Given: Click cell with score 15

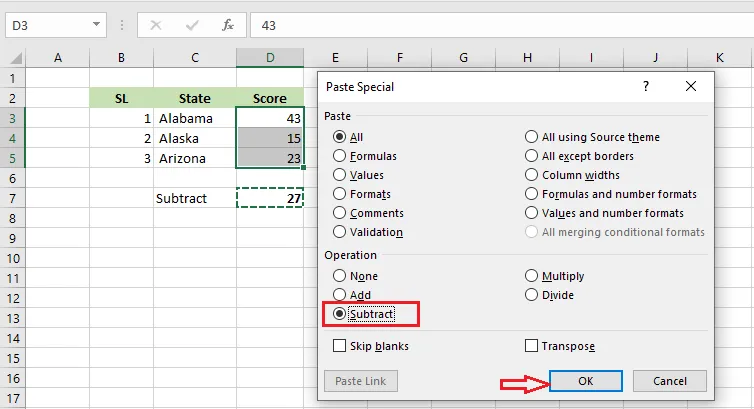Looking at the screenshot, I should pos(270,138).
